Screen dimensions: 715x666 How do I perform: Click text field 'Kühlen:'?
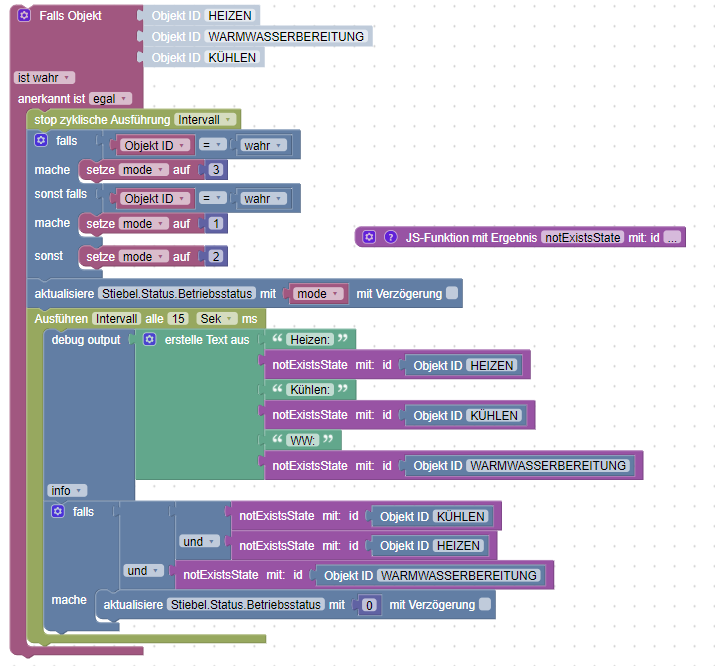point(310,390)
